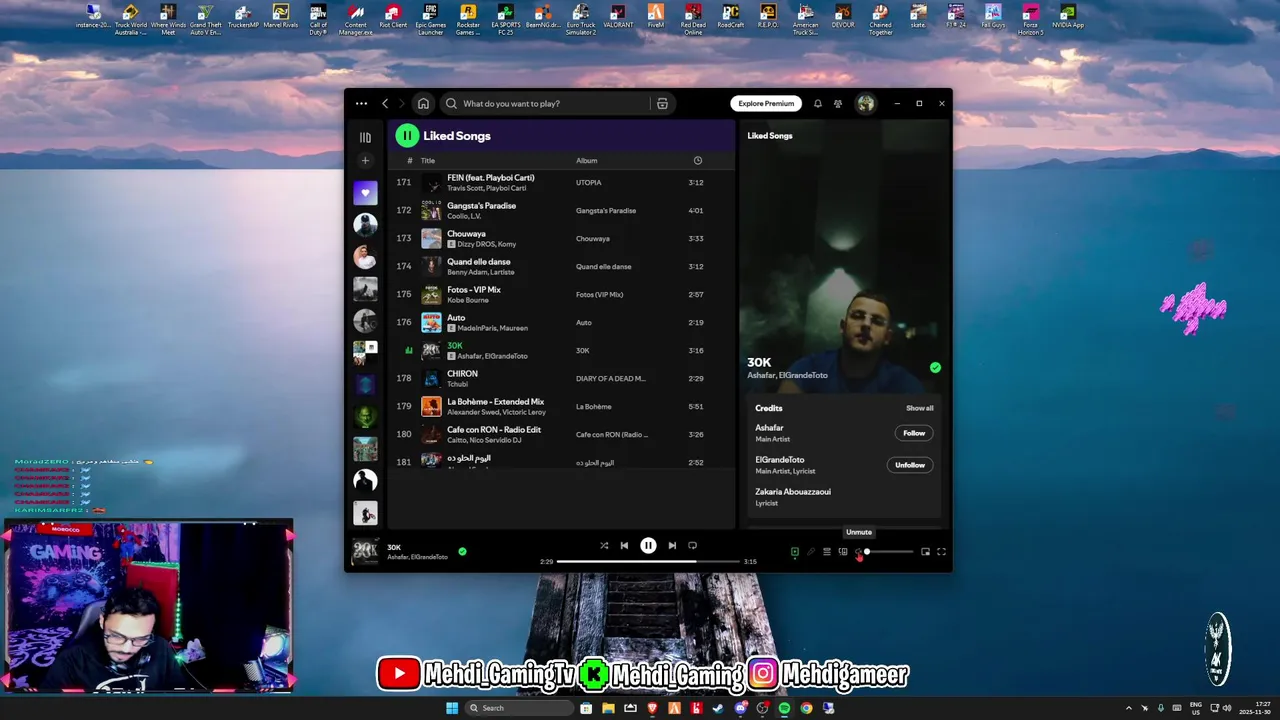Open Connect to a device icon
1280x720 pixels.
(843, 552)
